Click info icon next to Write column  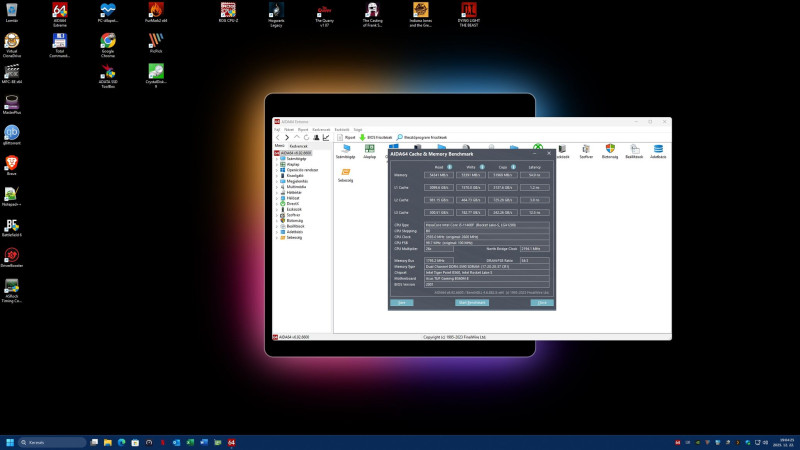point(482,167)
